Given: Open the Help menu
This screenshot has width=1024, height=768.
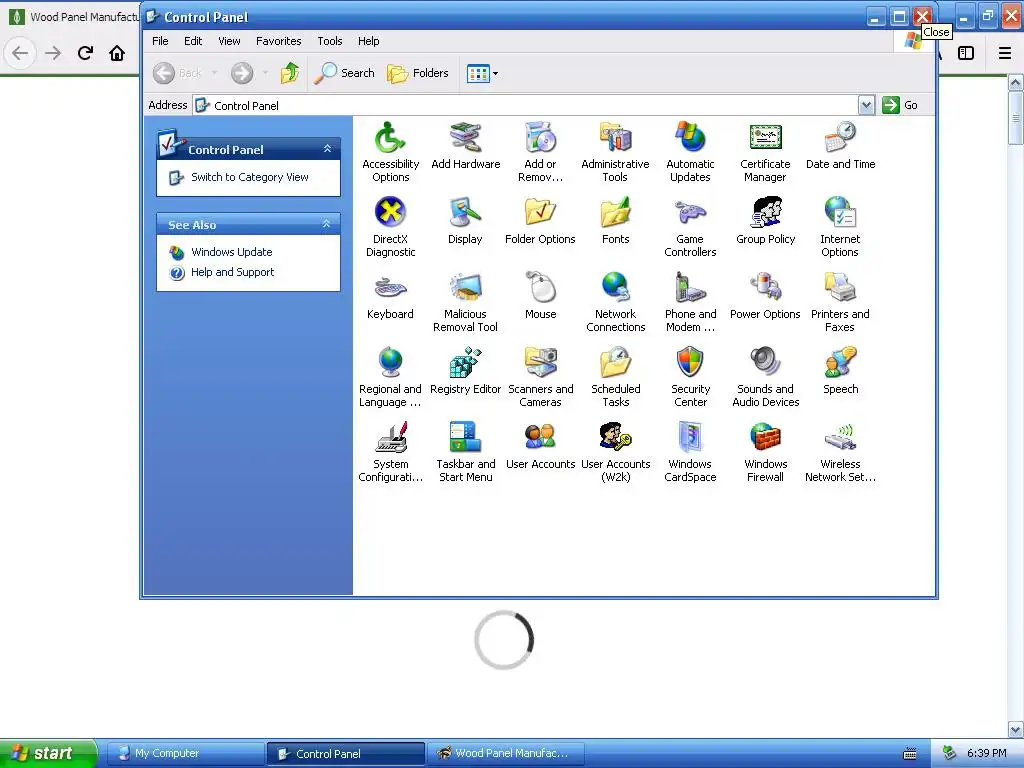Looking at the screenshot, I should pyautogui.click(x=368, y=41).
